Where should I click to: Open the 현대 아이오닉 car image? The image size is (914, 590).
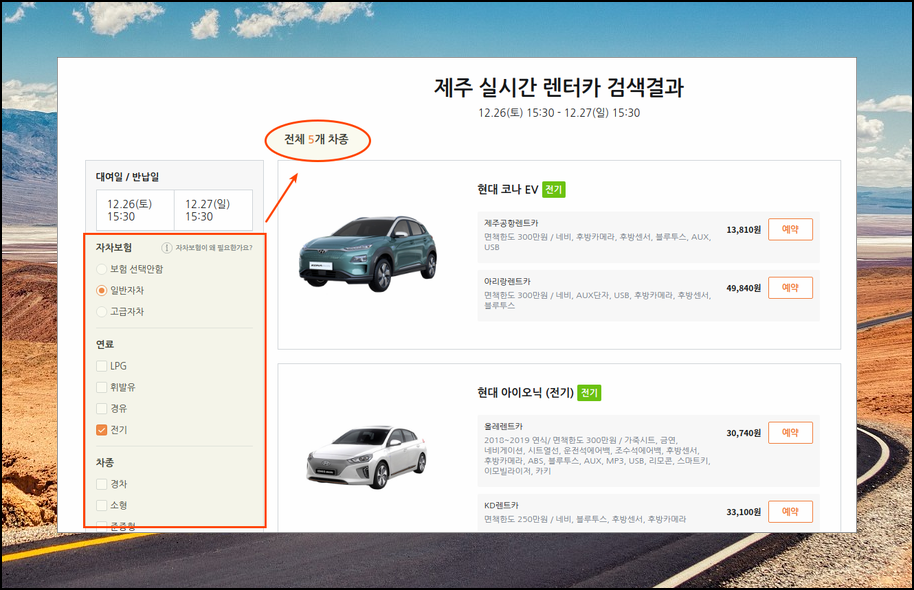point(367,458)
